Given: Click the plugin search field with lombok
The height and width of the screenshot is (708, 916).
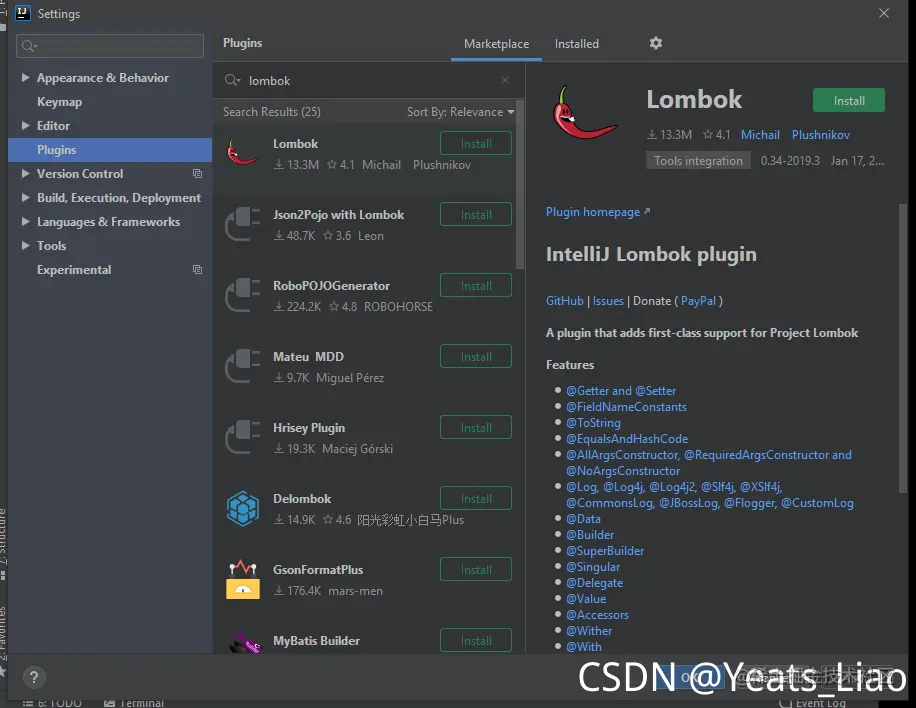Looking at the screenshot, I should coord(368,80).
